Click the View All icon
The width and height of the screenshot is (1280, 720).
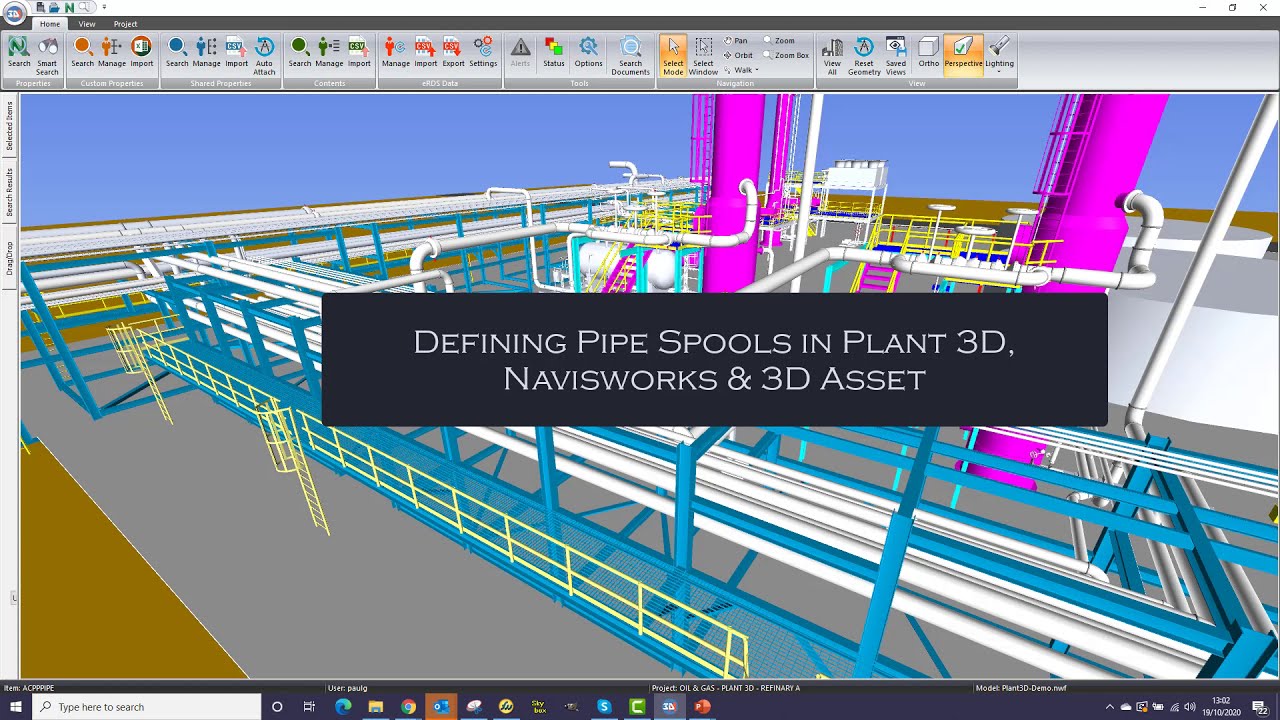point(832,56)
